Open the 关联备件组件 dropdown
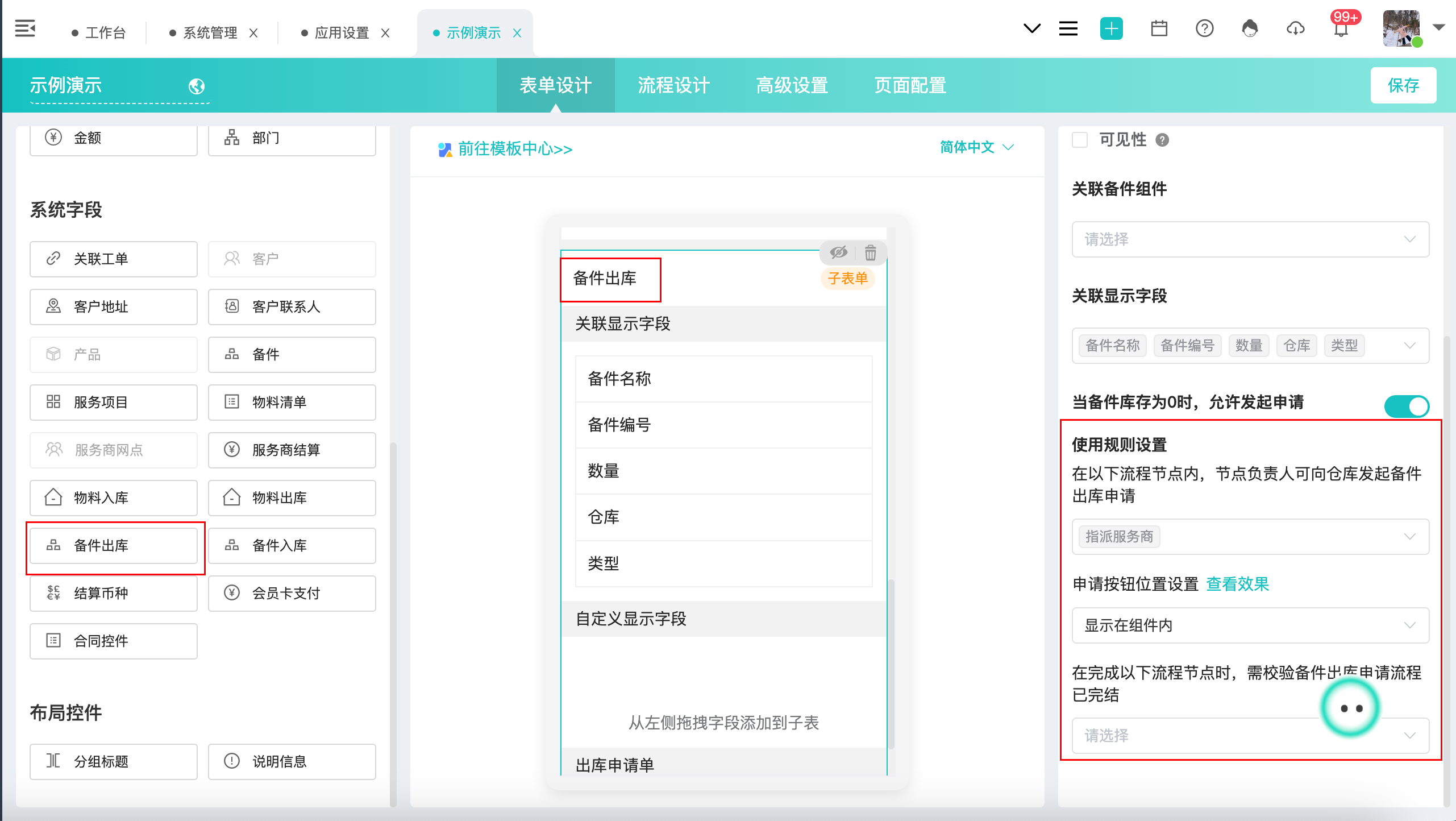 click(x=1250, y=239)
